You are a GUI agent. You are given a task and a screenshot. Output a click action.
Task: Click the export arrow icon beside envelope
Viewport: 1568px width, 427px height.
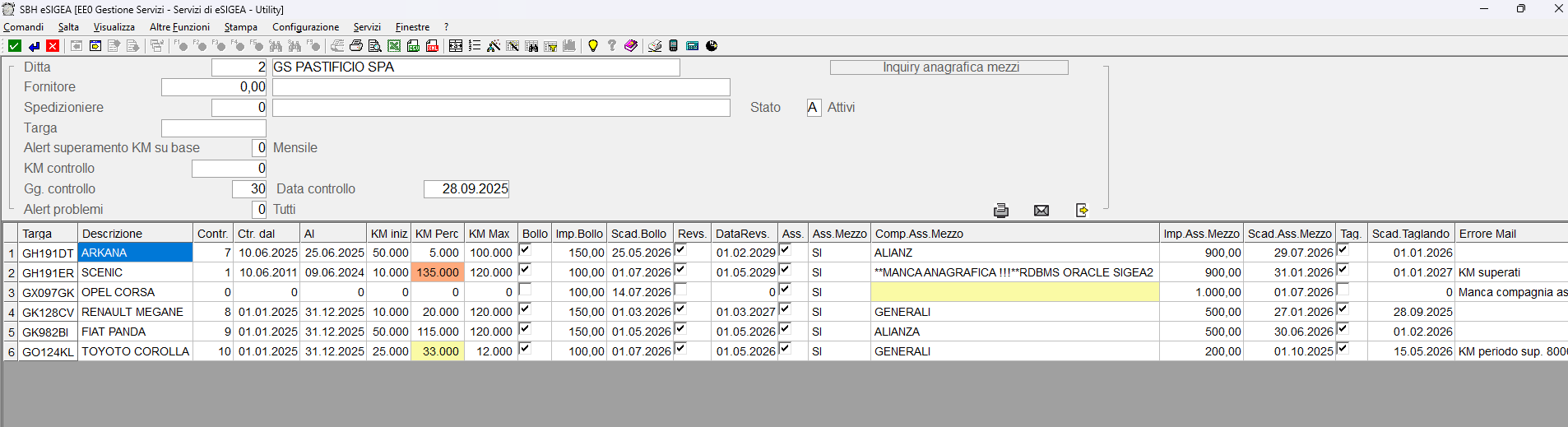click(1082, 211)
